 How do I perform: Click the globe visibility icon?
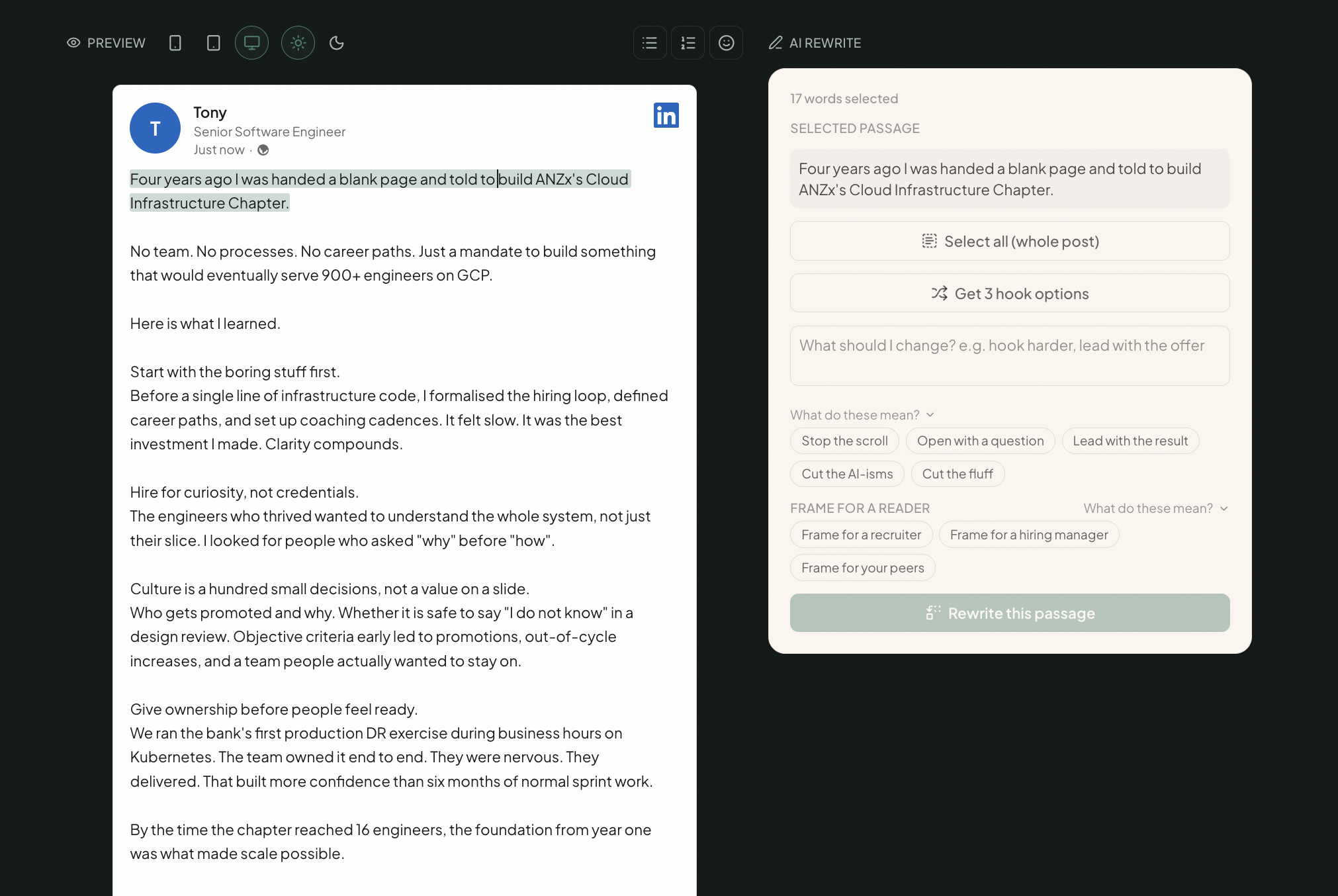coord(263,150)
